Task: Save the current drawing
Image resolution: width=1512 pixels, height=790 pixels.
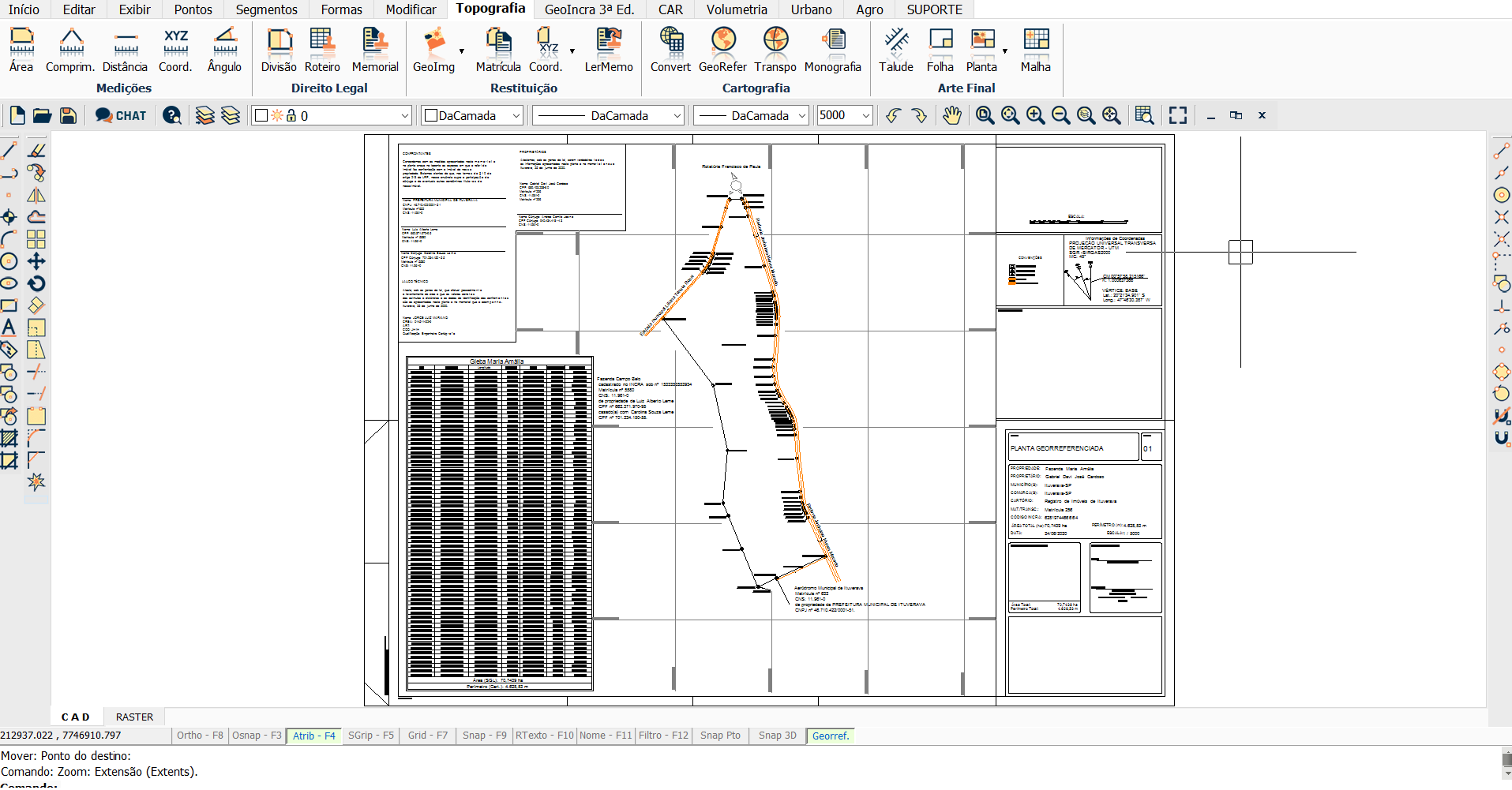Action: click(x=69, y=115)
